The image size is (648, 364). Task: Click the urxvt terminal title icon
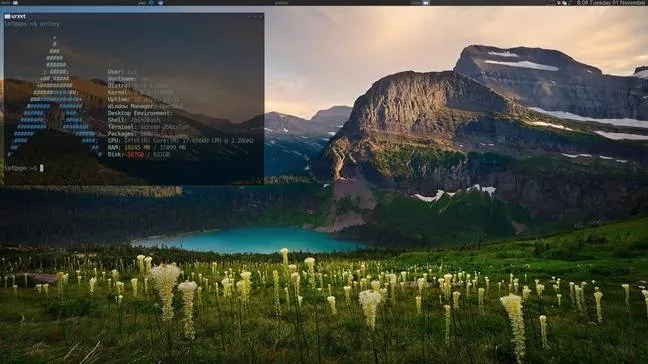point(7,17)
